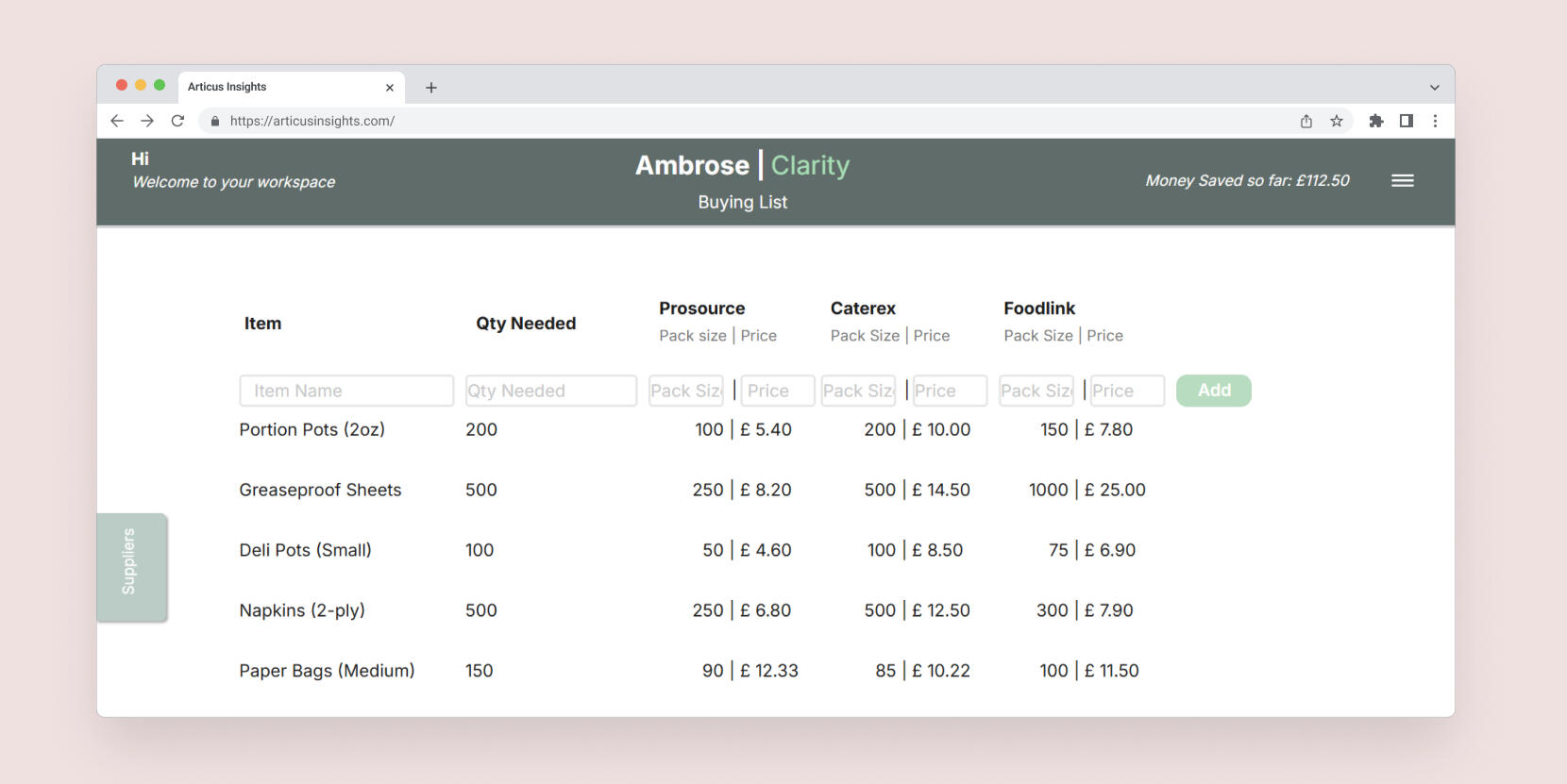Screen dimensions: 1567x784
Task: Click the share icon in address bar
Action: coord(1306,121)
